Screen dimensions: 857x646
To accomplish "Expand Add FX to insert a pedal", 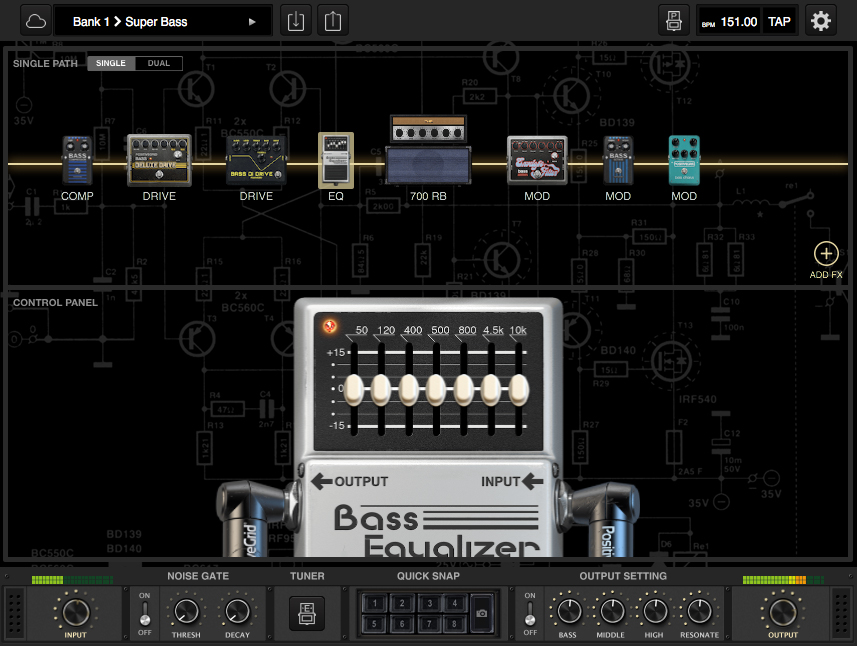I will (826, 253).
